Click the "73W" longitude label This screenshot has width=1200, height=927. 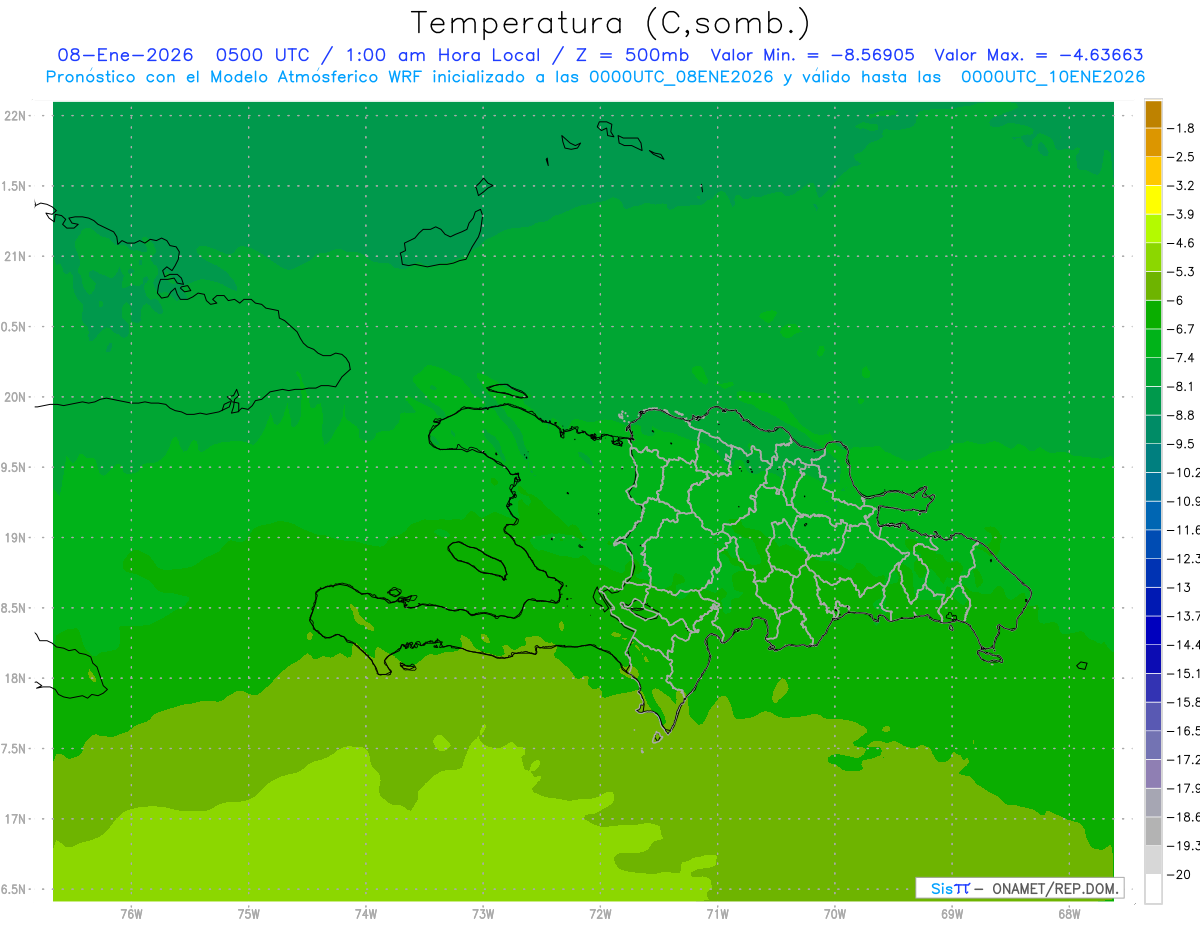coord(483,914)
